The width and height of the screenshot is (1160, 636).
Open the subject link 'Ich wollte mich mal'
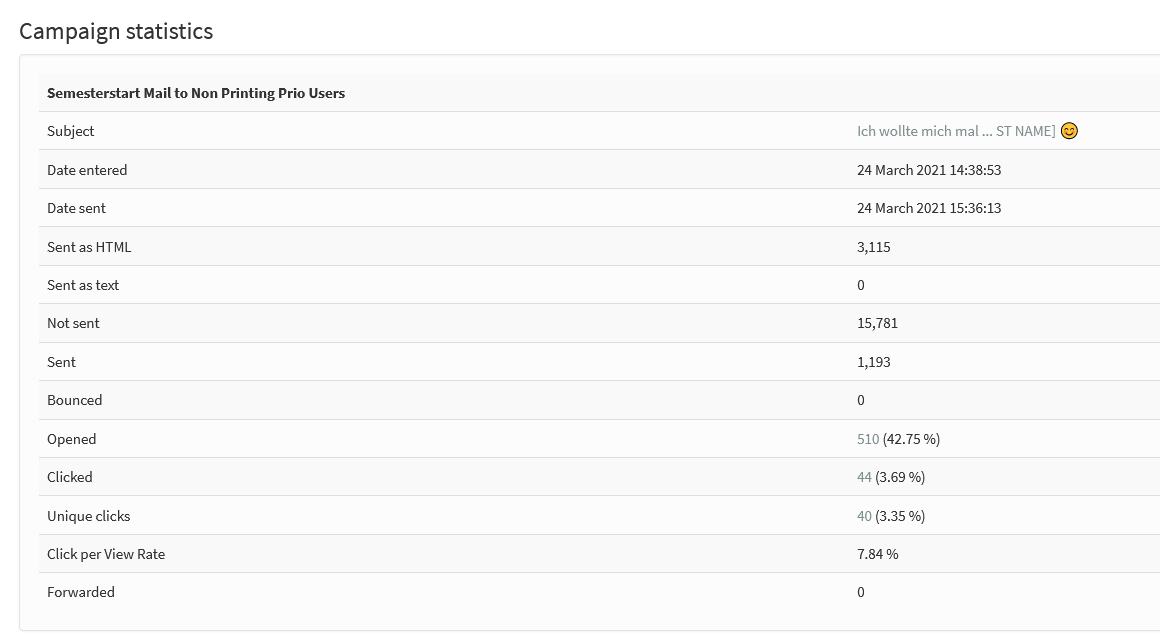tap(956, 131)
